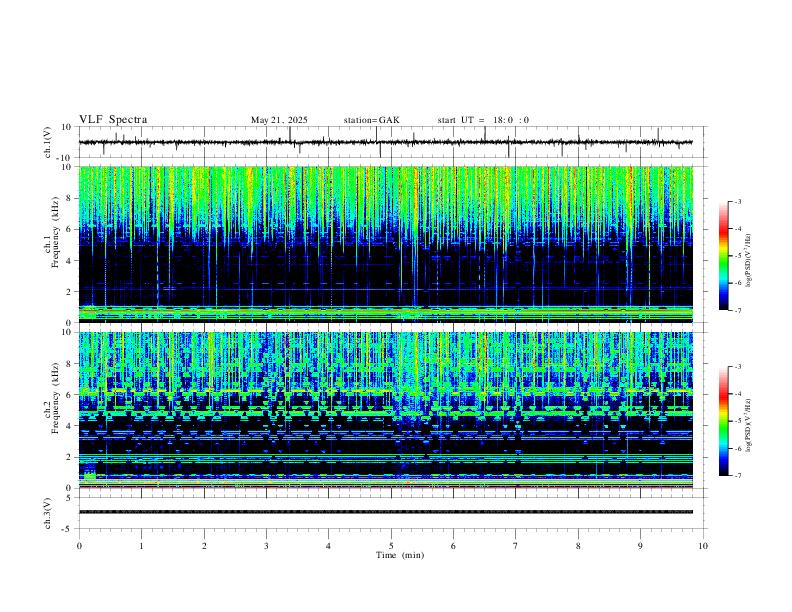Click the 'station=GAK' label

tap(371, 120)
